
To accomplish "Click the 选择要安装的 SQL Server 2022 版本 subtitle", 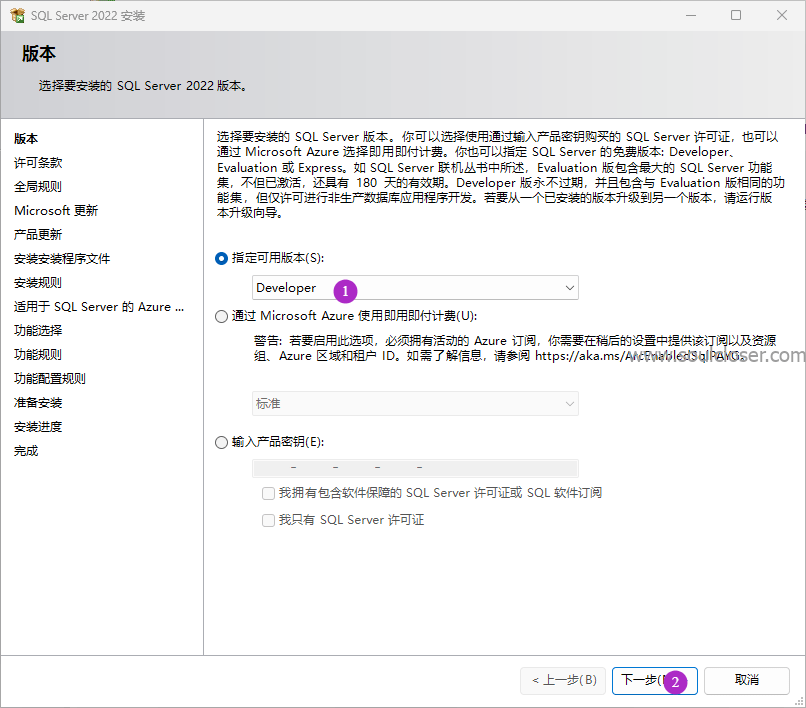I will coord(143,86).
